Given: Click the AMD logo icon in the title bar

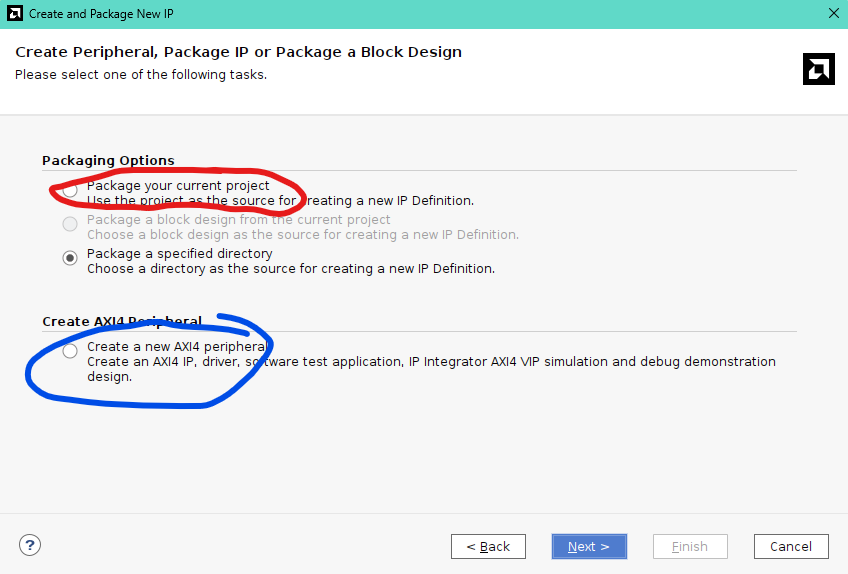Looking at the screenshot, I should click(x=15, y=14).
